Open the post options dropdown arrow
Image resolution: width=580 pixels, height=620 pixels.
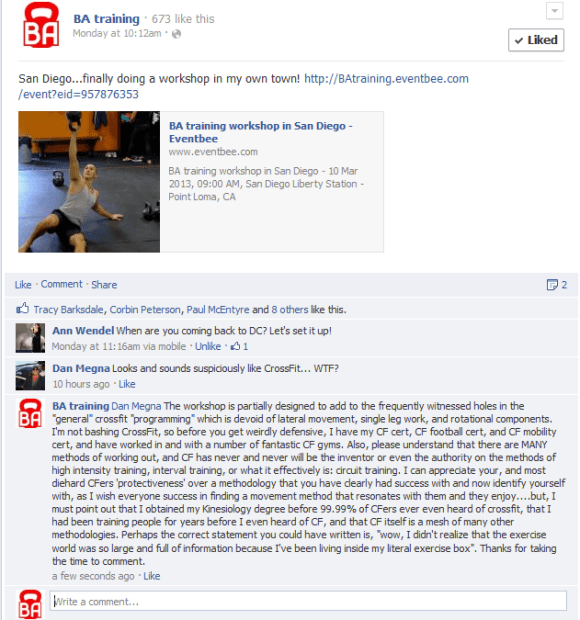point(554,11)
